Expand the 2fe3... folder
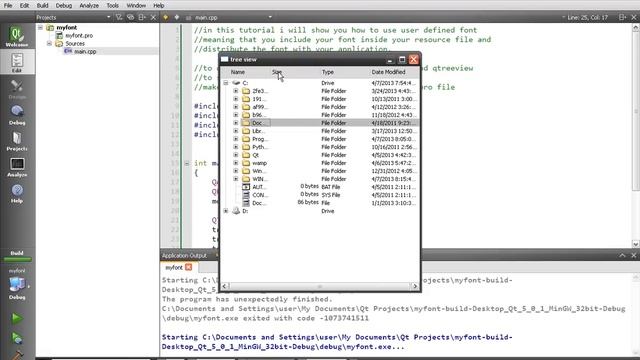The width and height of the screenshot is (640, 360). point(236,91)
